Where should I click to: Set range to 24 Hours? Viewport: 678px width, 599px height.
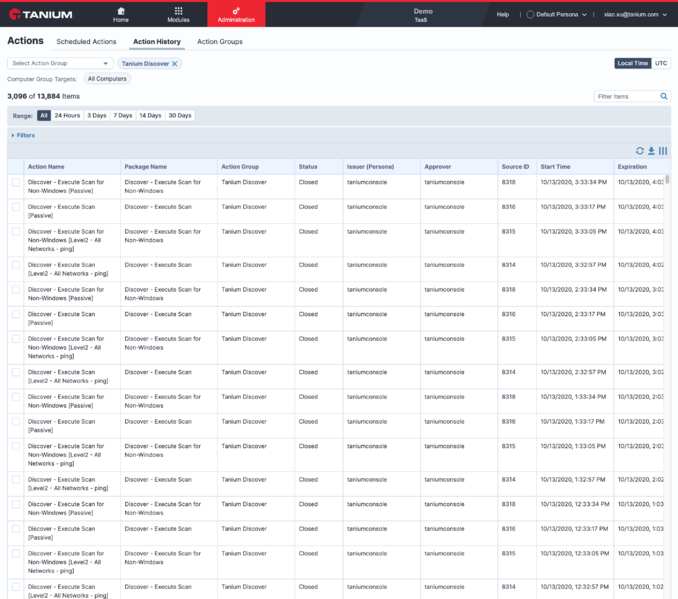[67, 115]
